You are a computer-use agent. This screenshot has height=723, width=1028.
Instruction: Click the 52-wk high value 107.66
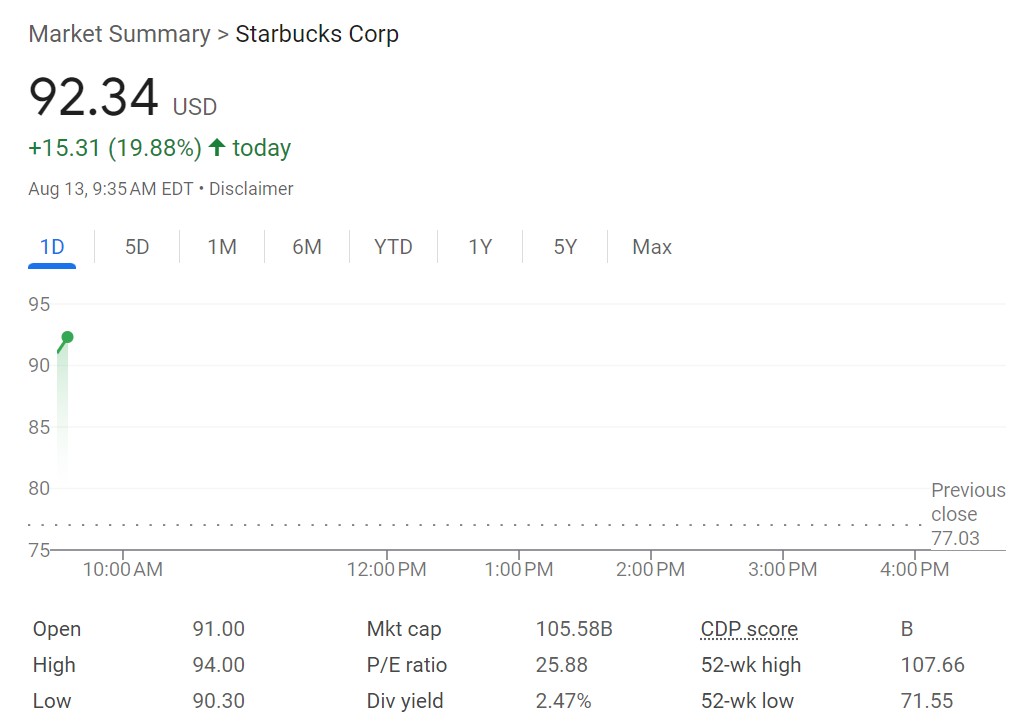pos(932,665)
